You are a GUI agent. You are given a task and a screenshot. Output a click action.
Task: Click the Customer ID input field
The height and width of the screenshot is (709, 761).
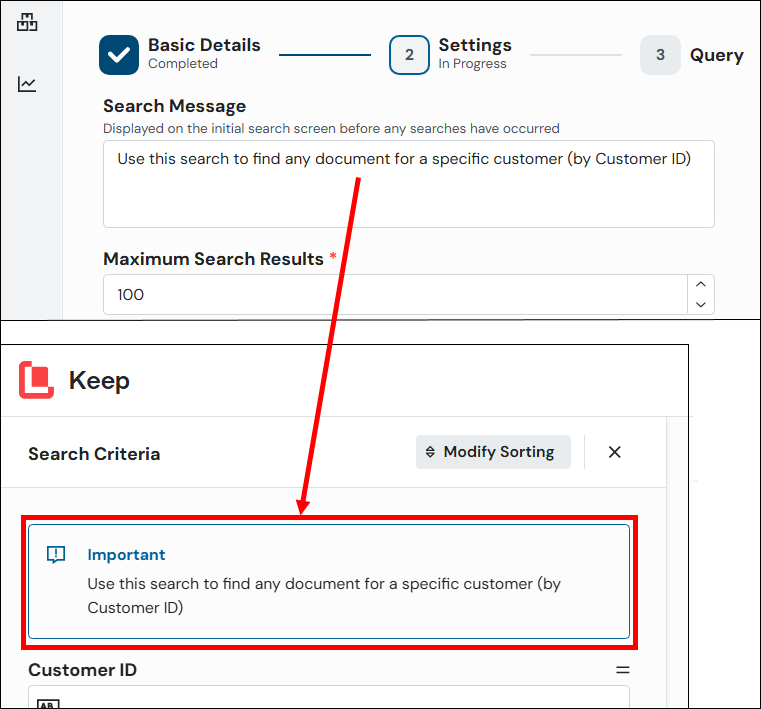(x=329, y=697)
